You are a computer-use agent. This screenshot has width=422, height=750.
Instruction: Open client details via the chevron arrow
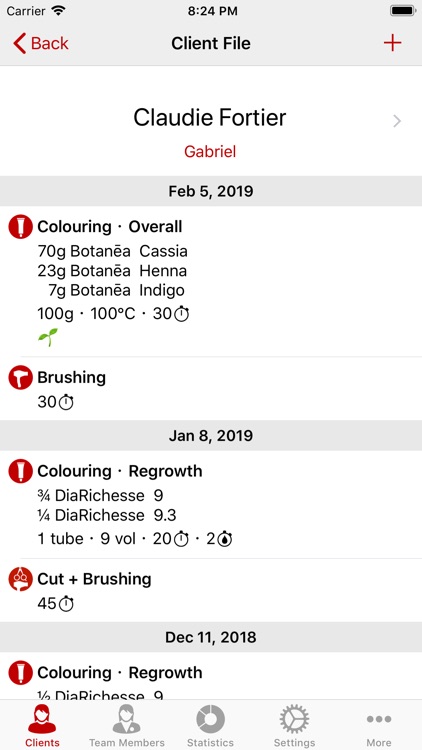[397, 121]
